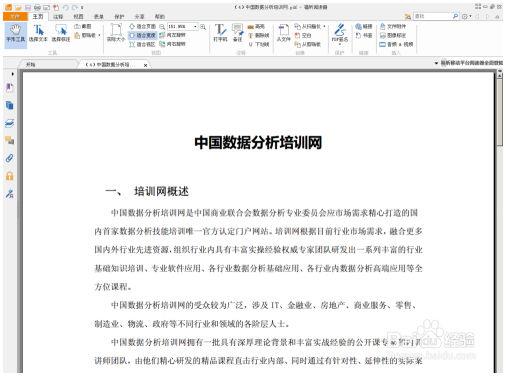The height and width of the screenshot is (376, 506).
Task: Click the Typewriter tool icon
Action: click(x=220, y=33)
